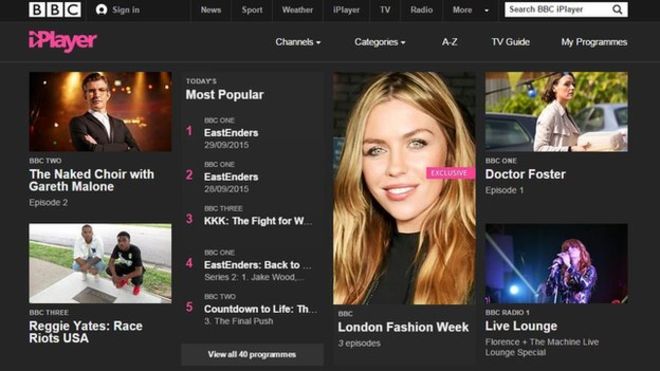The height and width of the screenshot is (371, 660).
Task: Open My Programmes
Action: tap(594, 42)
